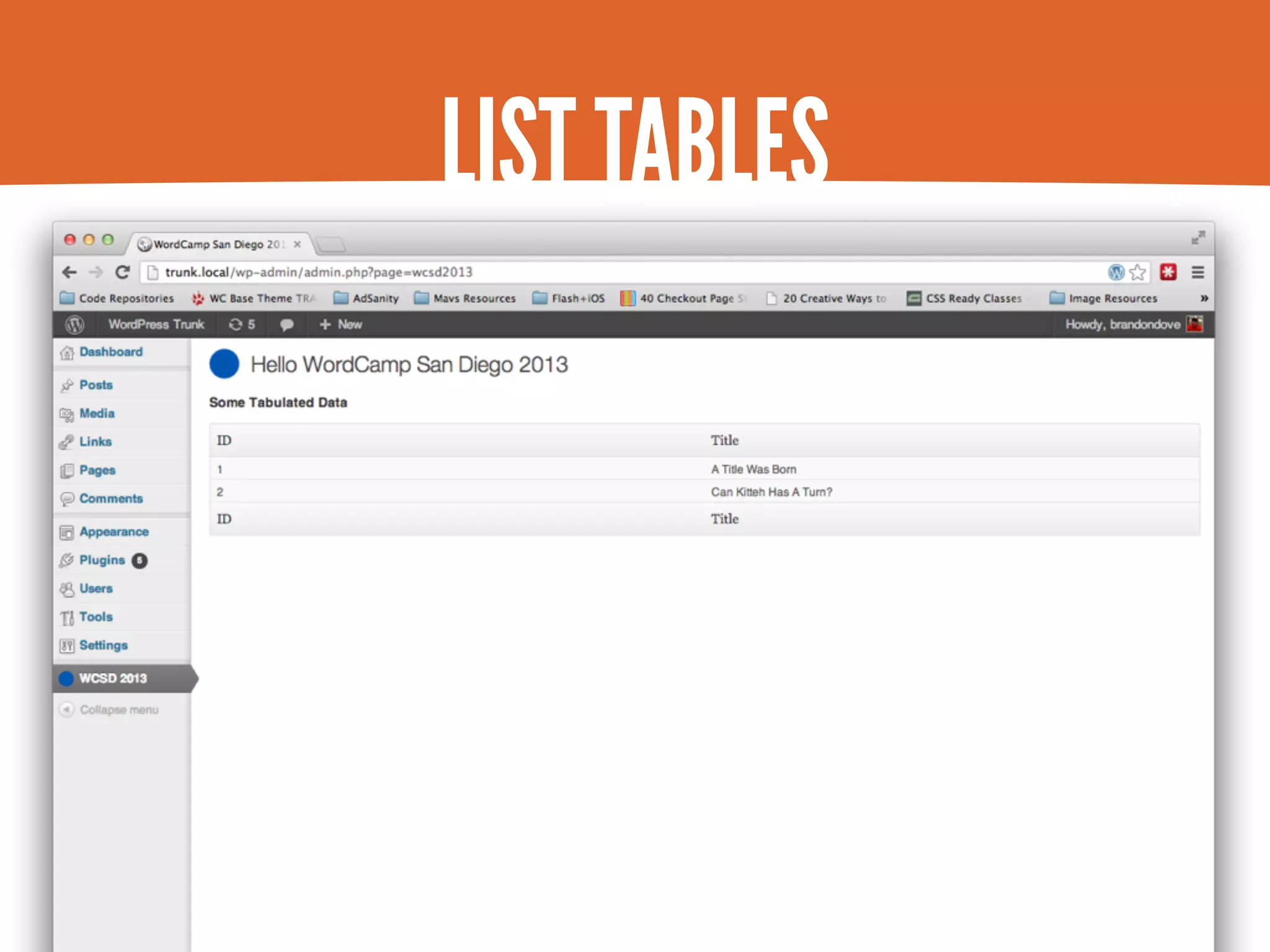Open the Settings menu
Image resolution: width=1270 pixels, height=952 pixels.
[104, 645]
